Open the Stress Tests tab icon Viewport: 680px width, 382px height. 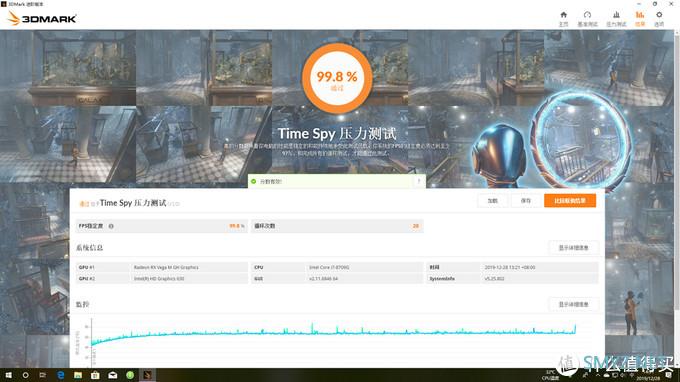tap(616, 15)
